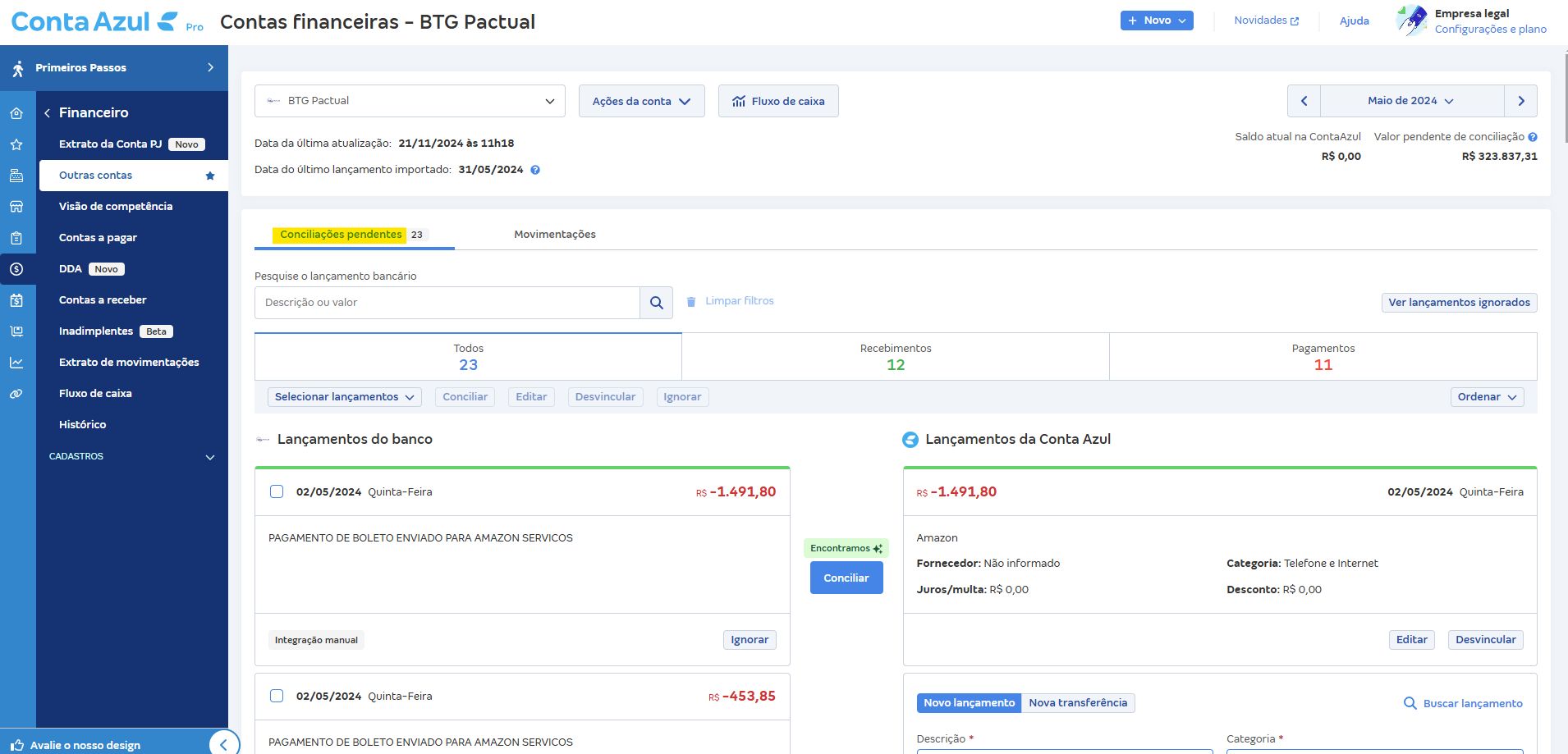Click Editar on Amazon entry
This screenshot has height=754, width=1568.
[1412, 640]
